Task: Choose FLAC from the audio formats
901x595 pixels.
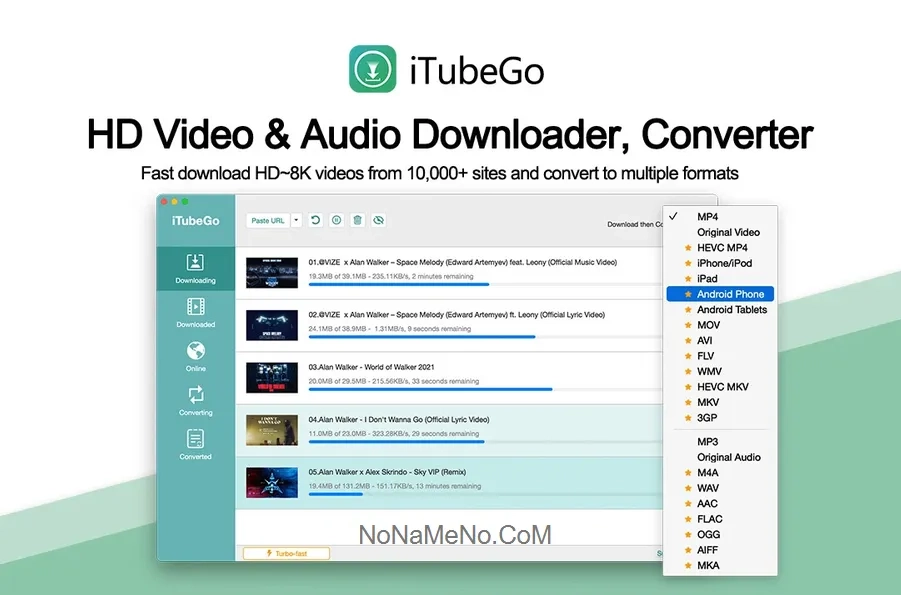Action: pos(709,519)
